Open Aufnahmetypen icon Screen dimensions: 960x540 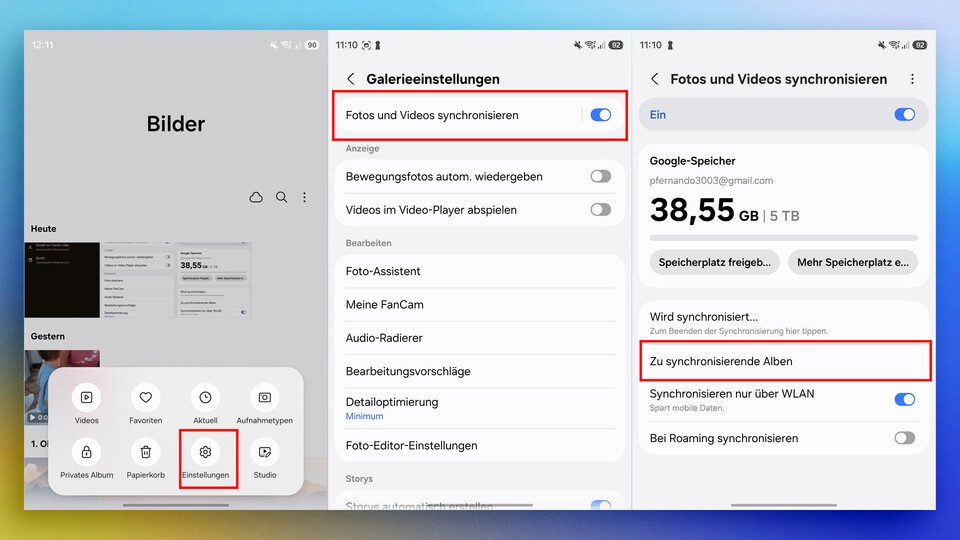tap(264, 397)
